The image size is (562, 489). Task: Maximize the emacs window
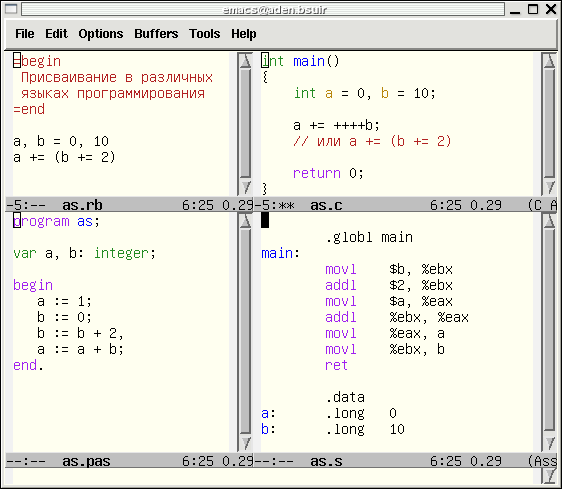(533, 9)
